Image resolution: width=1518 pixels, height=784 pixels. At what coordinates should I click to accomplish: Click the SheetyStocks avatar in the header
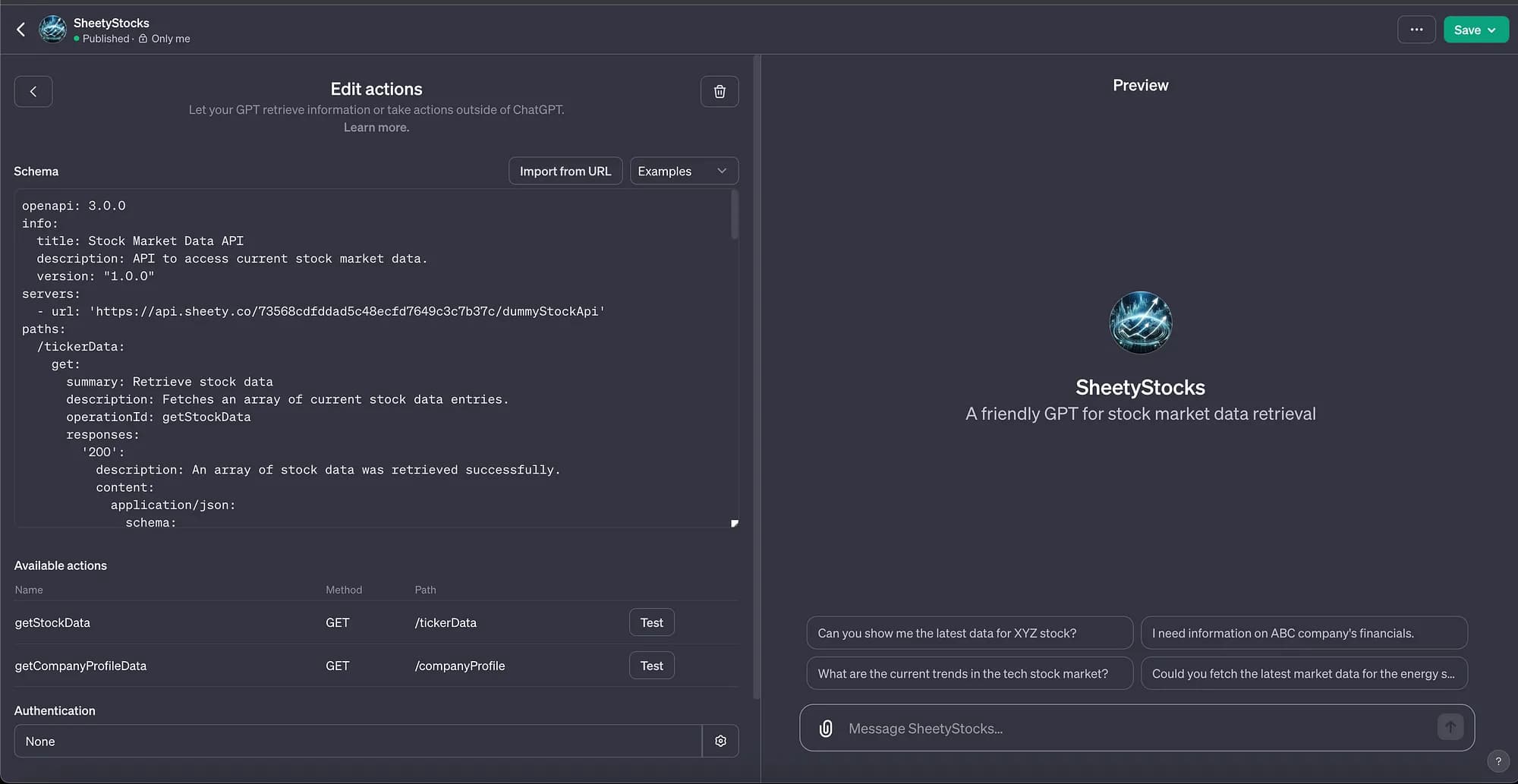tap(52, 30)
